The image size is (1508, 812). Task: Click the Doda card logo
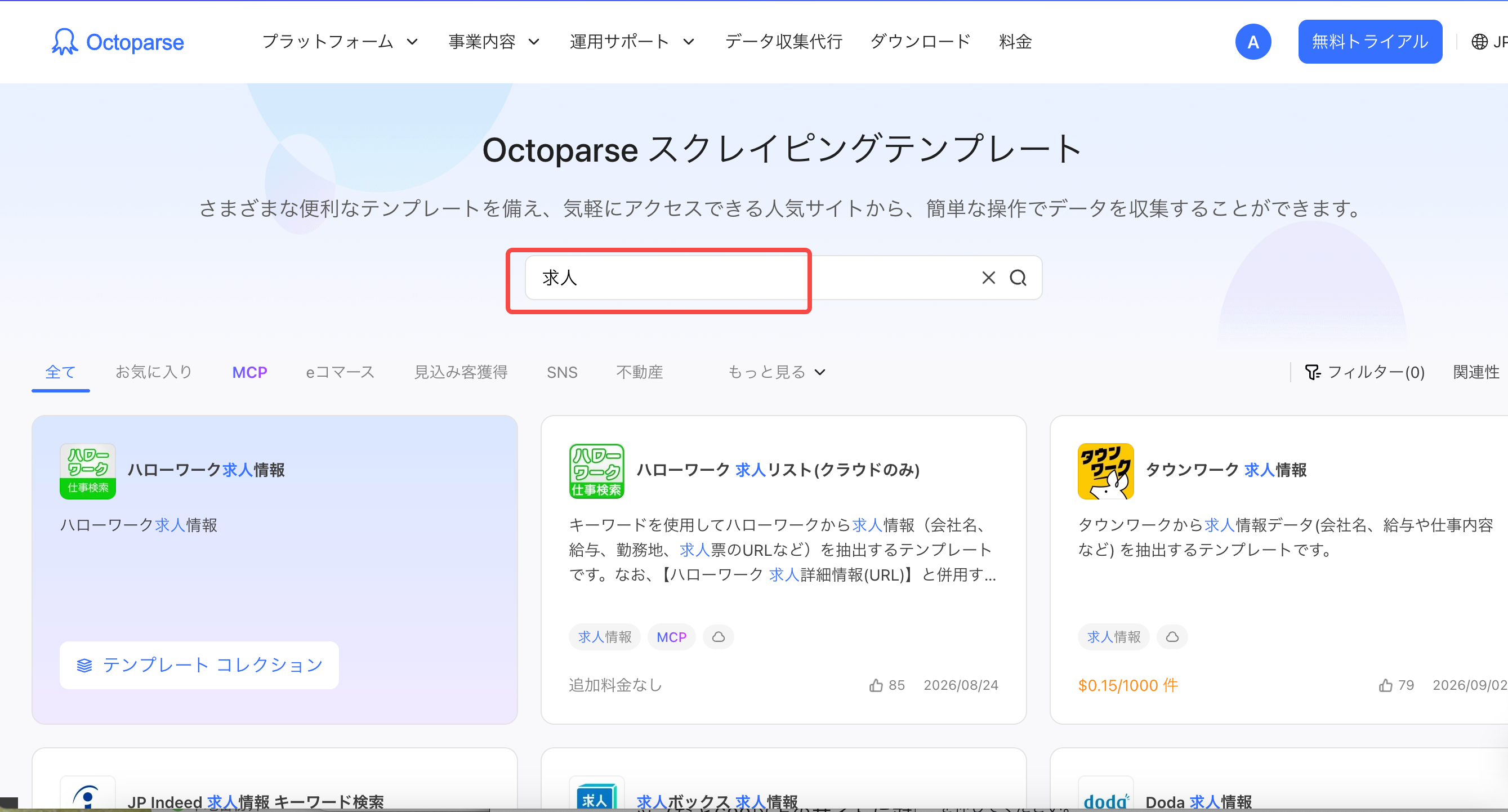coord(1105,794)
